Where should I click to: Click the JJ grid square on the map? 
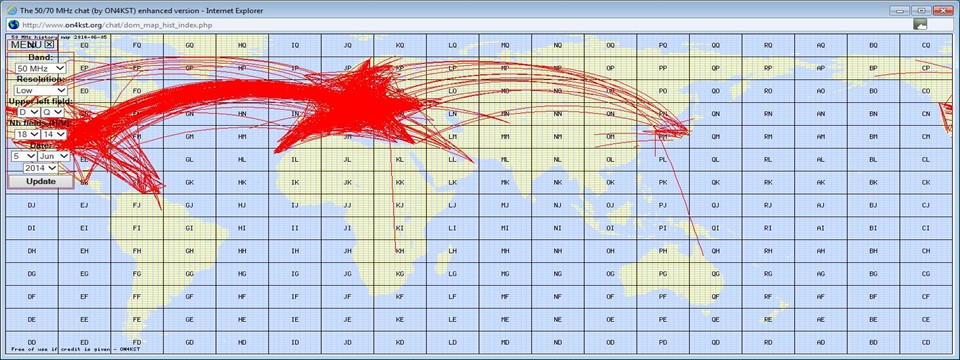[348, 205]
